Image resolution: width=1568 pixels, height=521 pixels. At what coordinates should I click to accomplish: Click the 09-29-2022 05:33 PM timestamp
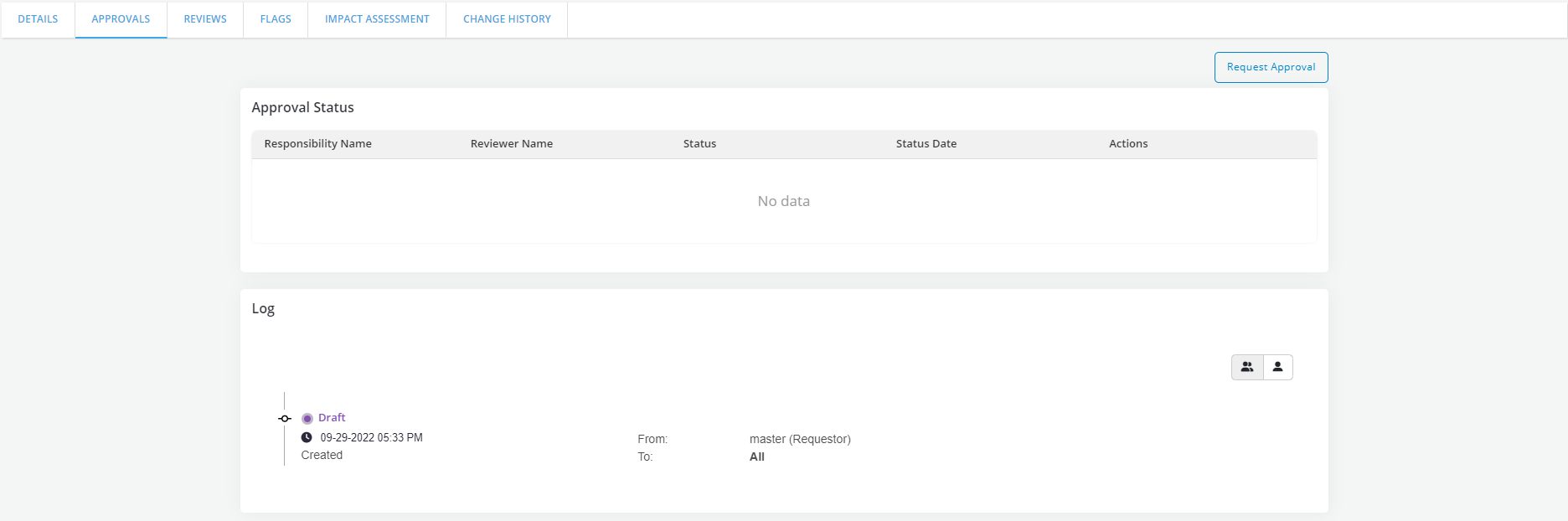coord(371,437)
